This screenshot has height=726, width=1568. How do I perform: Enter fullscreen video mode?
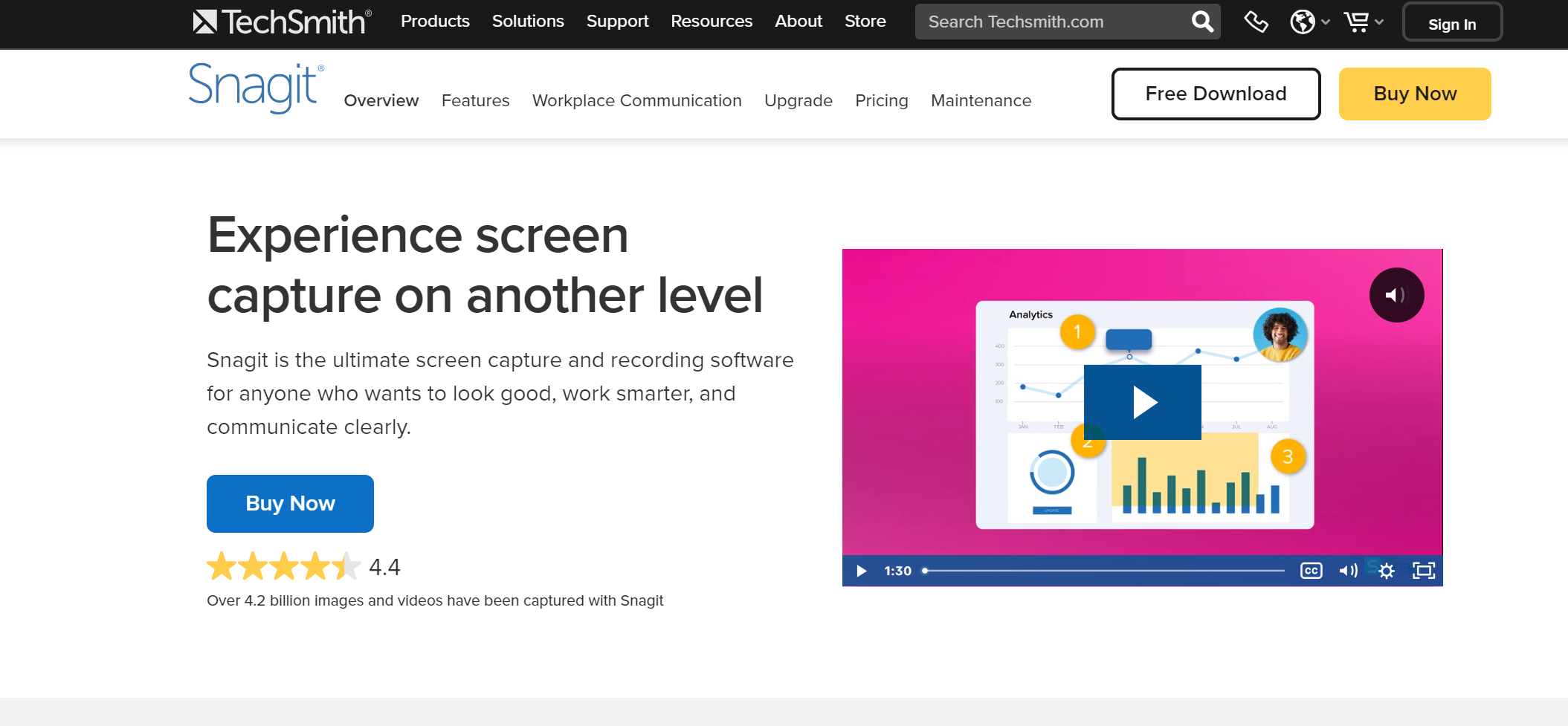(1423, 571)
